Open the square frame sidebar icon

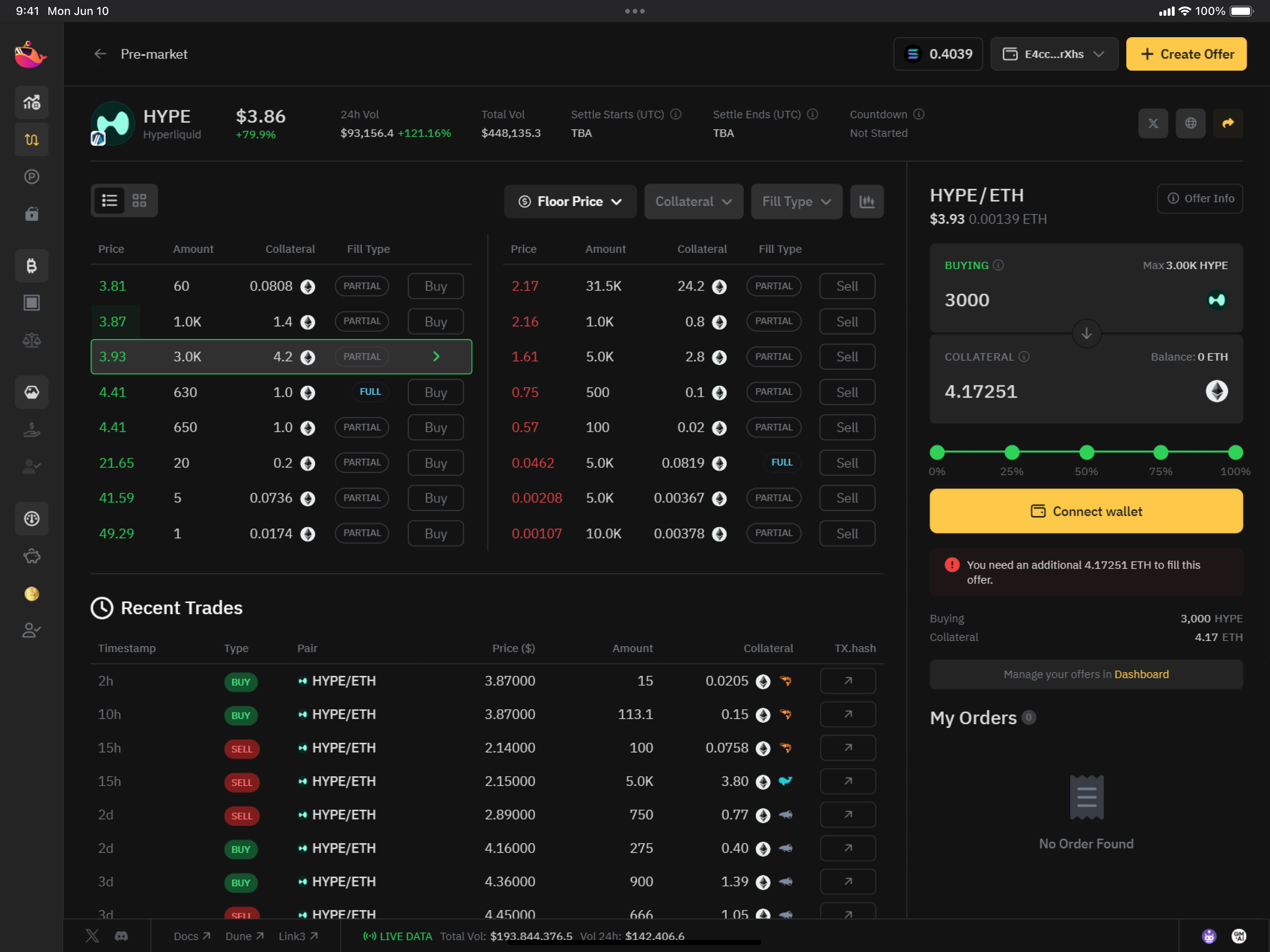32,303
